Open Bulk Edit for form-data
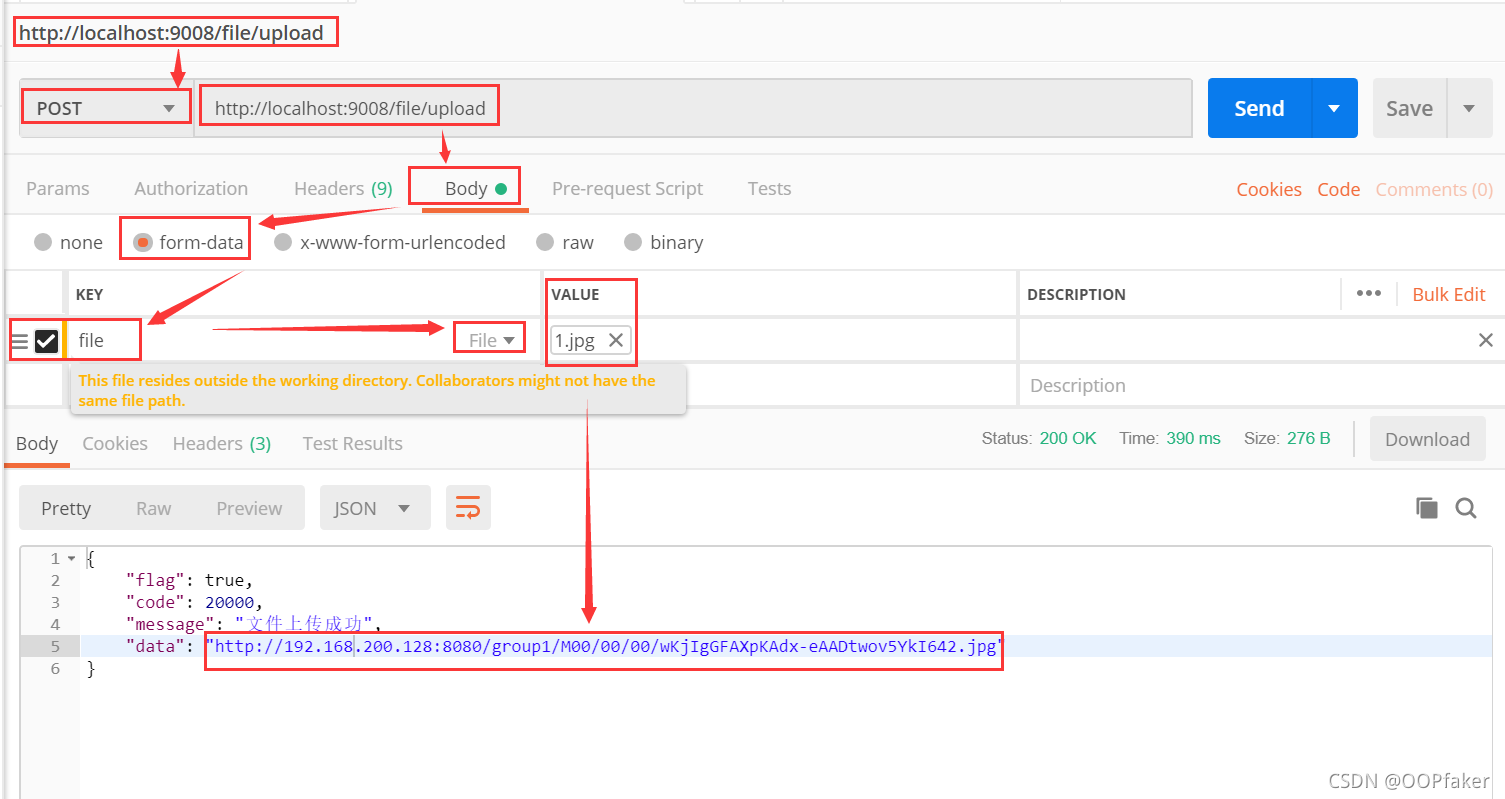This screenshot has width=1505, height=799. [1448, 293]
